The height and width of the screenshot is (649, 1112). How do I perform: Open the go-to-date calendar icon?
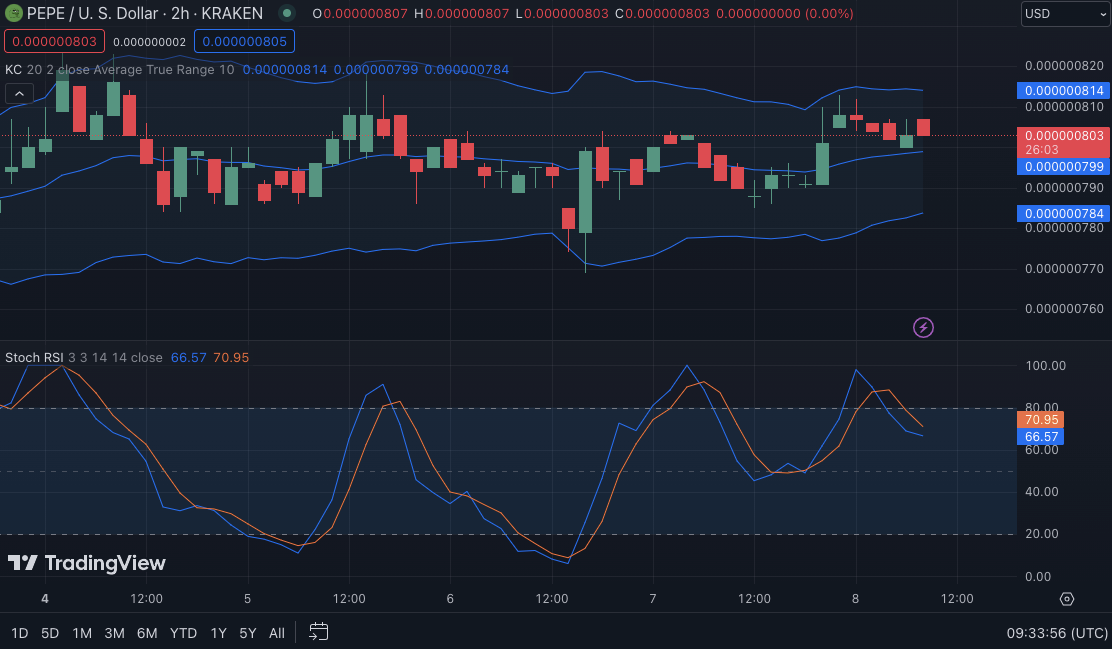pyautogui.click(x=318, y=632)
